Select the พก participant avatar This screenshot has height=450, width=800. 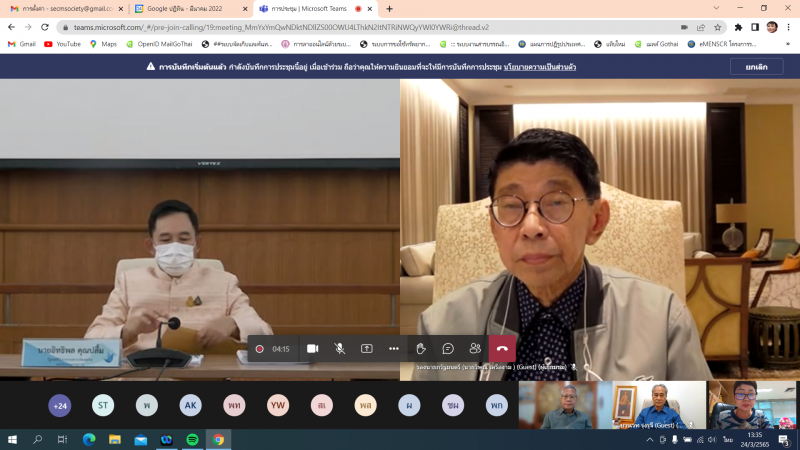[496, 406]
